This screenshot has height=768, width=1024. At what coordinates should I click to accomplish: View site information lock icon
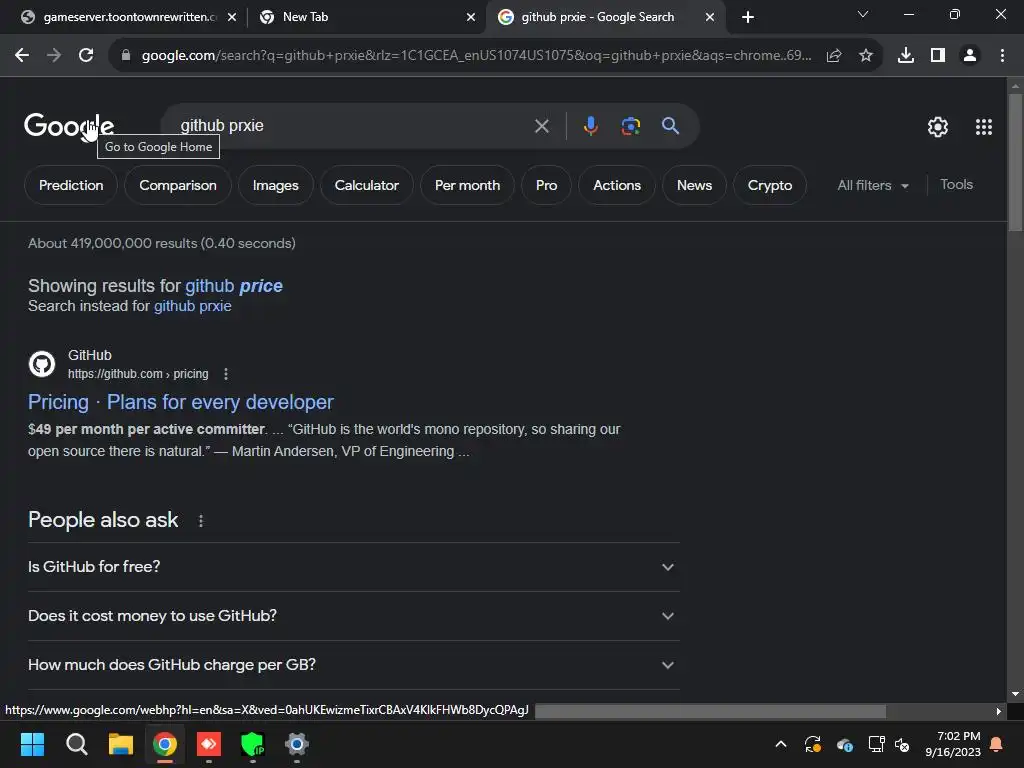coord(126,56)
